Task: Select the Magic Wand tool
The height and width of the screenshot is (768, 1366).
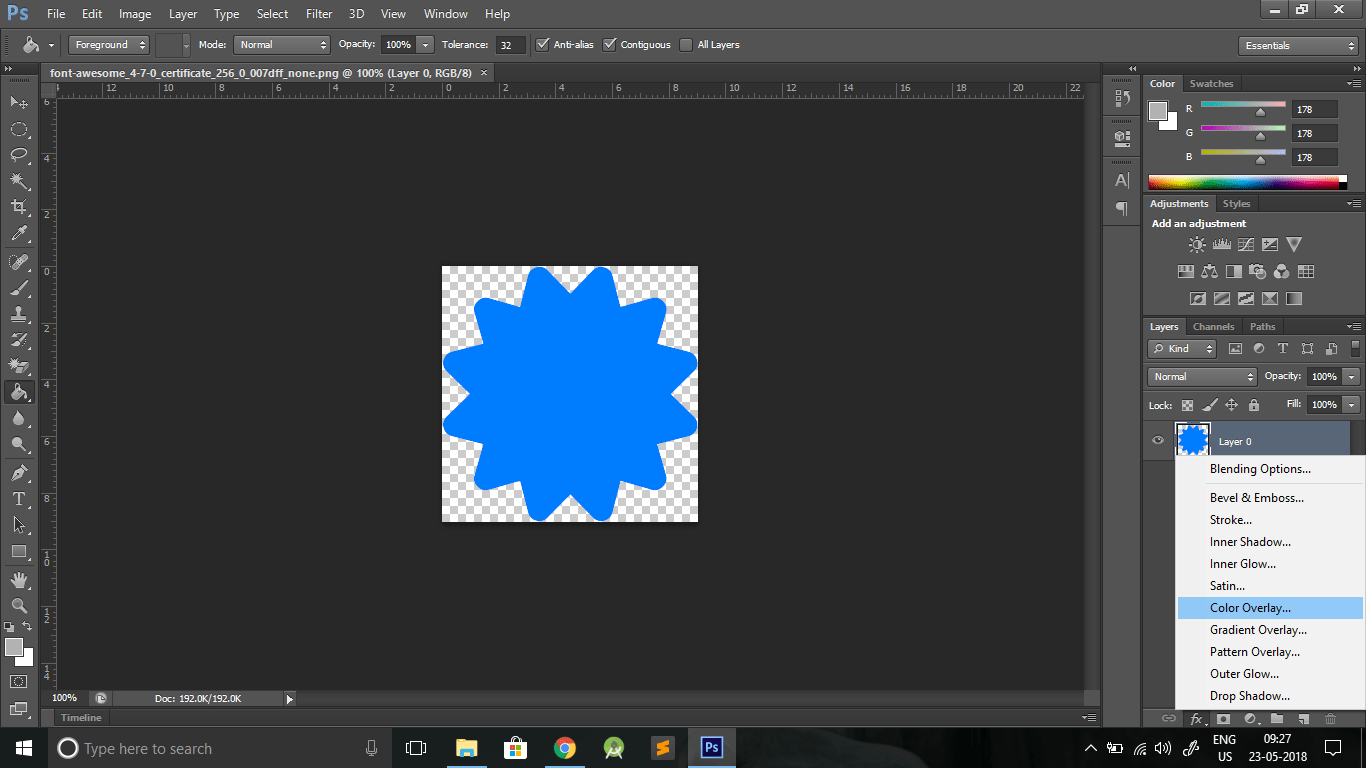Action: [x=19, y=181]
